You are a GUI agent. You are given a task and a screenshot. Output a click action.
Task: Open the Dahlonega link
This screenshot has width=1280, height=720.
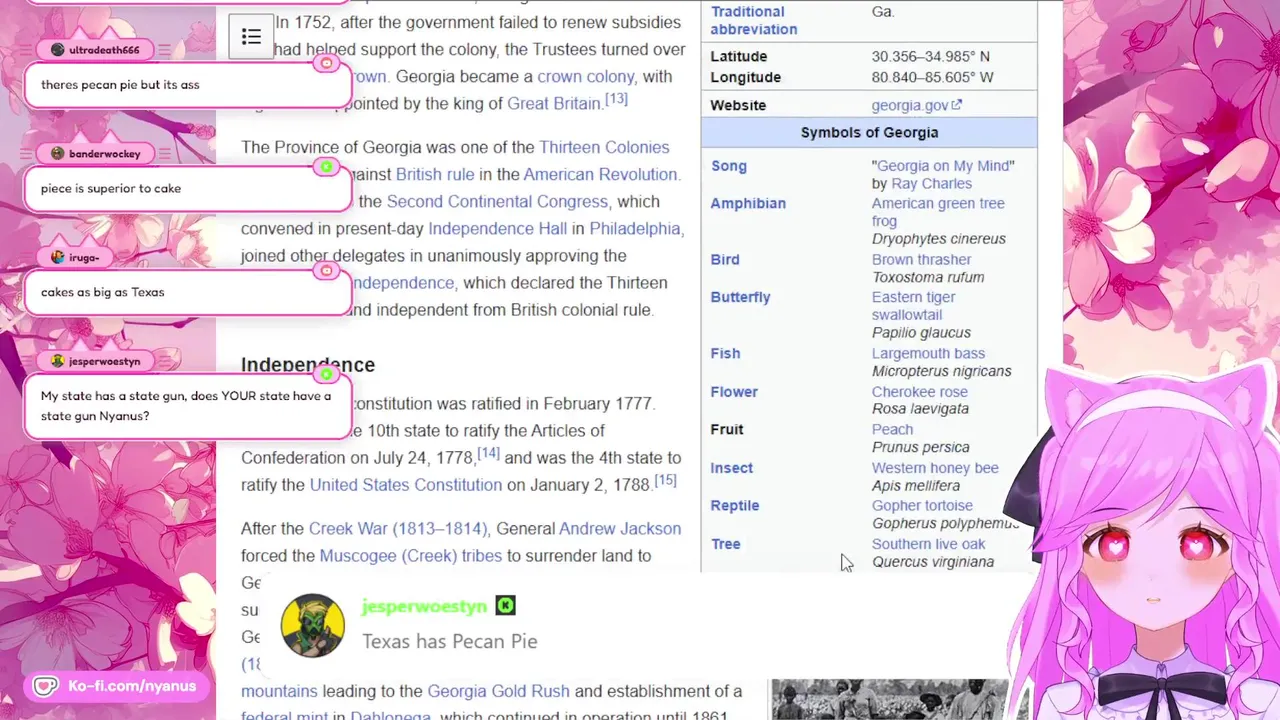[389, 716]
